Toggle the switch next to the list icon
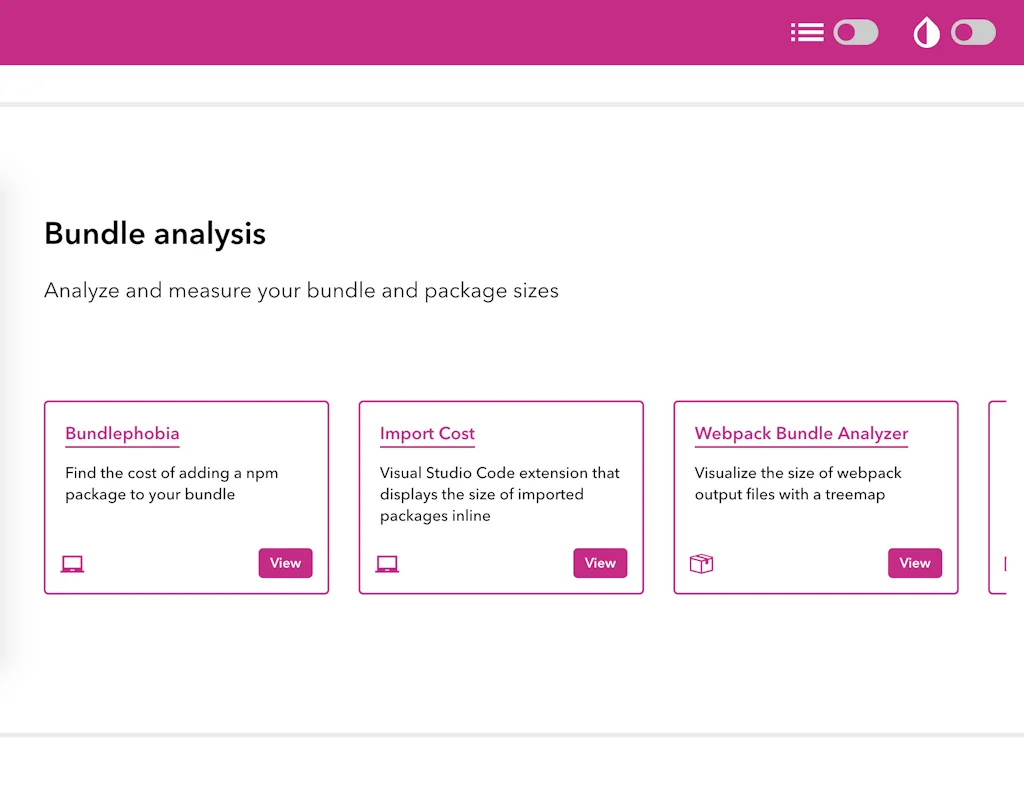The image size is (1024, 789). [x=855, y=32]
